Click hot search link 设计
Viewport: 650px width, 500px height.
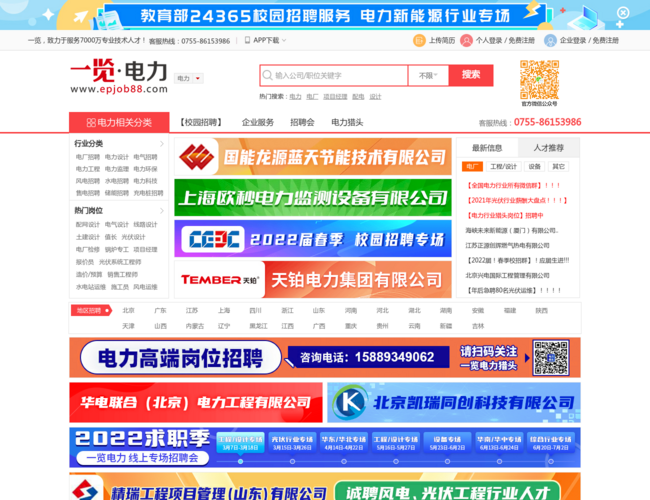(x=375, y=97)
